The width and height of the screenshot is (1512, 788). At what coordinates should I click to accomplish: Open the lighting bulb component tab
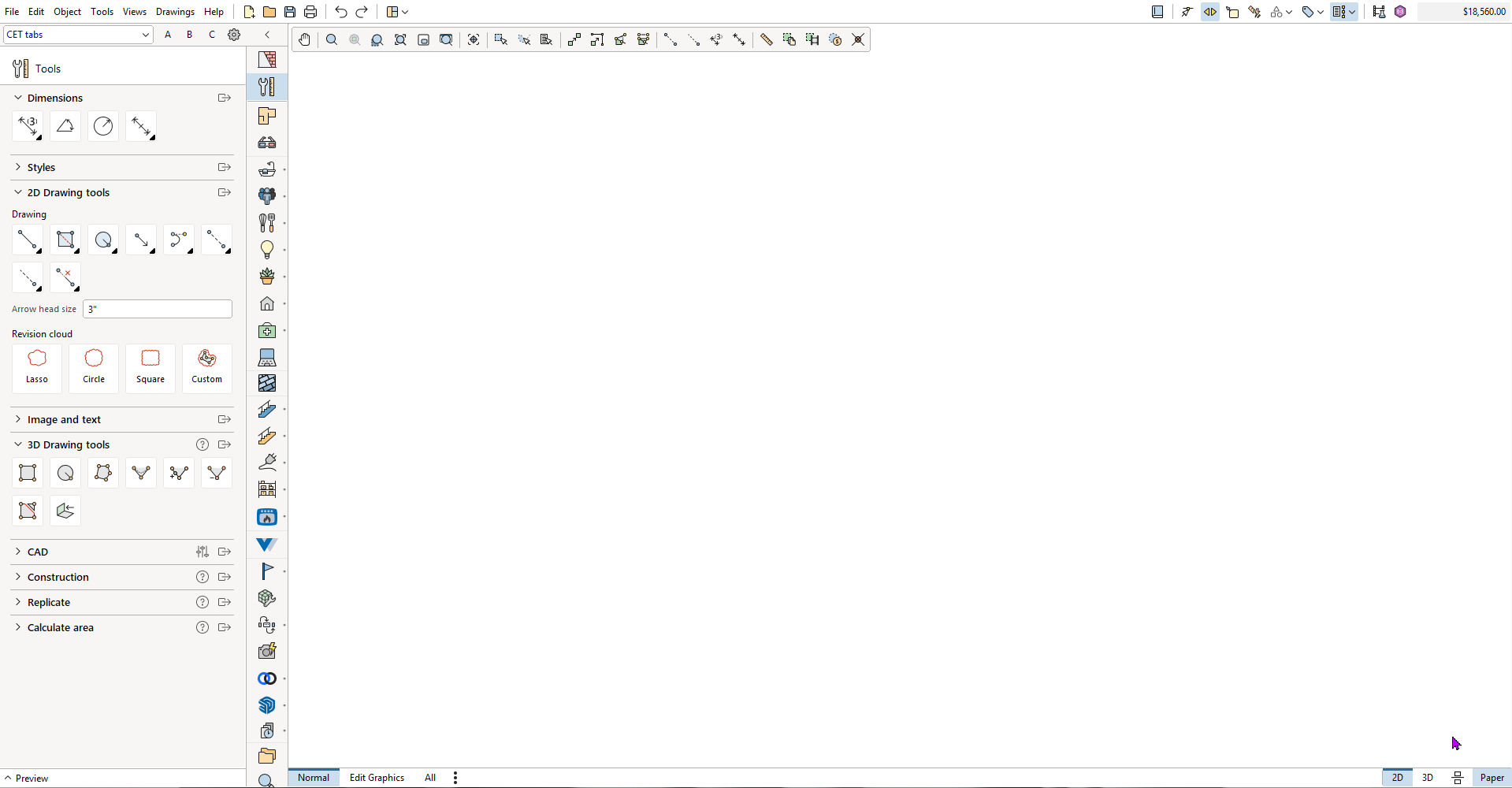pyautogui.click(x=267, y=250)
